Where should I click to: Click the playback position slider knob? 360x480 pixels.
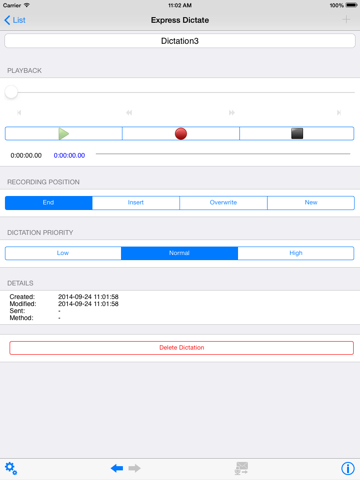tap(11, 92)
